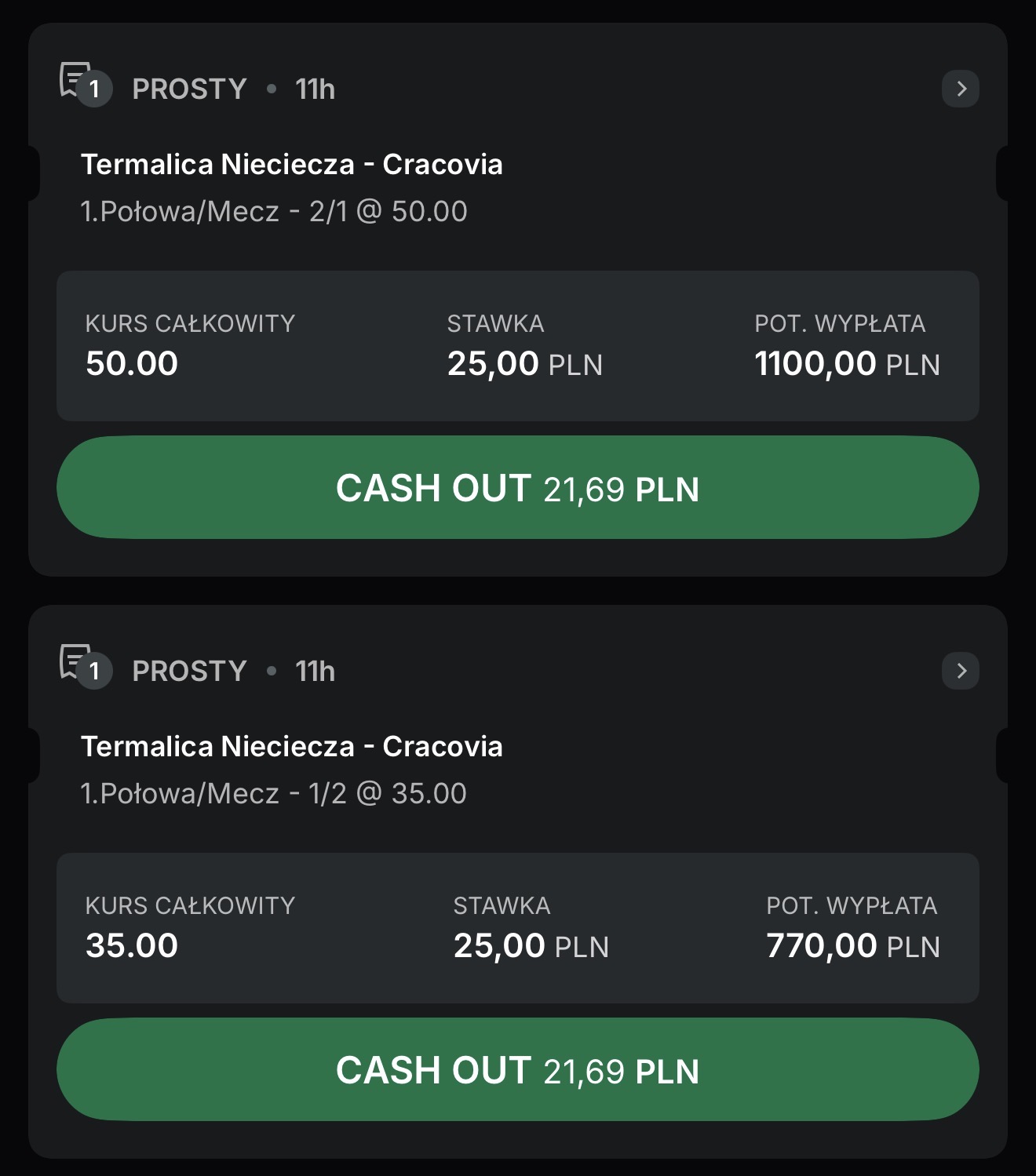Viewport: 1036px width, 1176px height.
Task: Tap the STAWKA amount on the 1/2 bet
Action: 531,946
